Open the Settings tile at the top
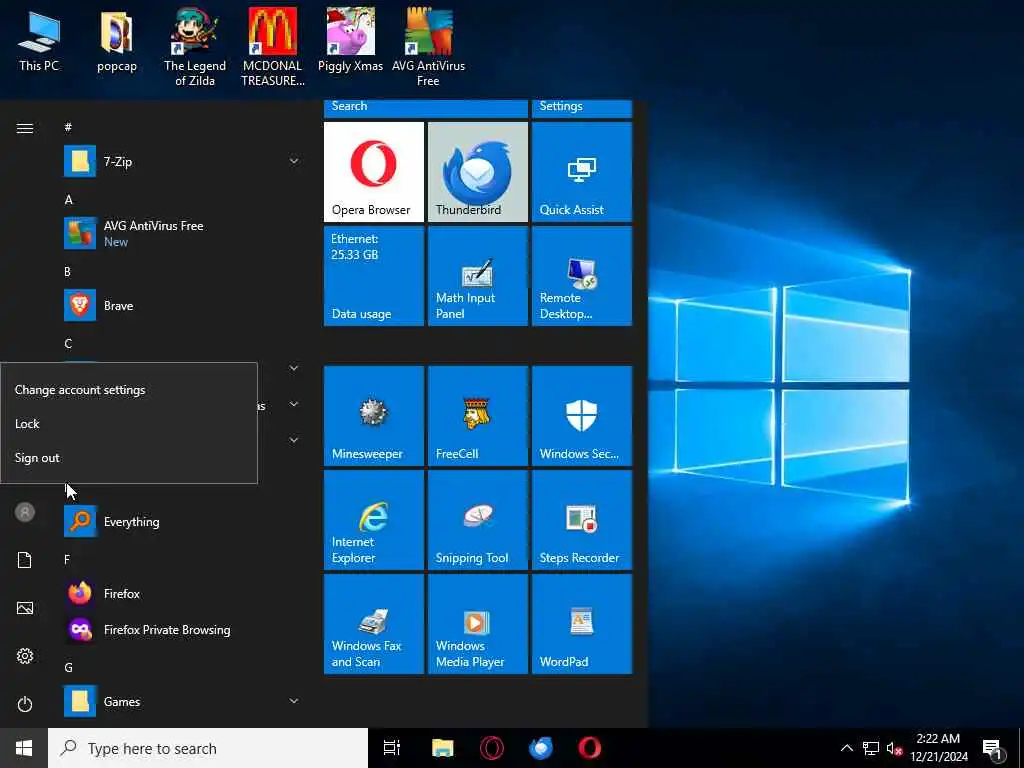Image resolution: width=1024 pixels, height=768 pixels. click(582, 108)
